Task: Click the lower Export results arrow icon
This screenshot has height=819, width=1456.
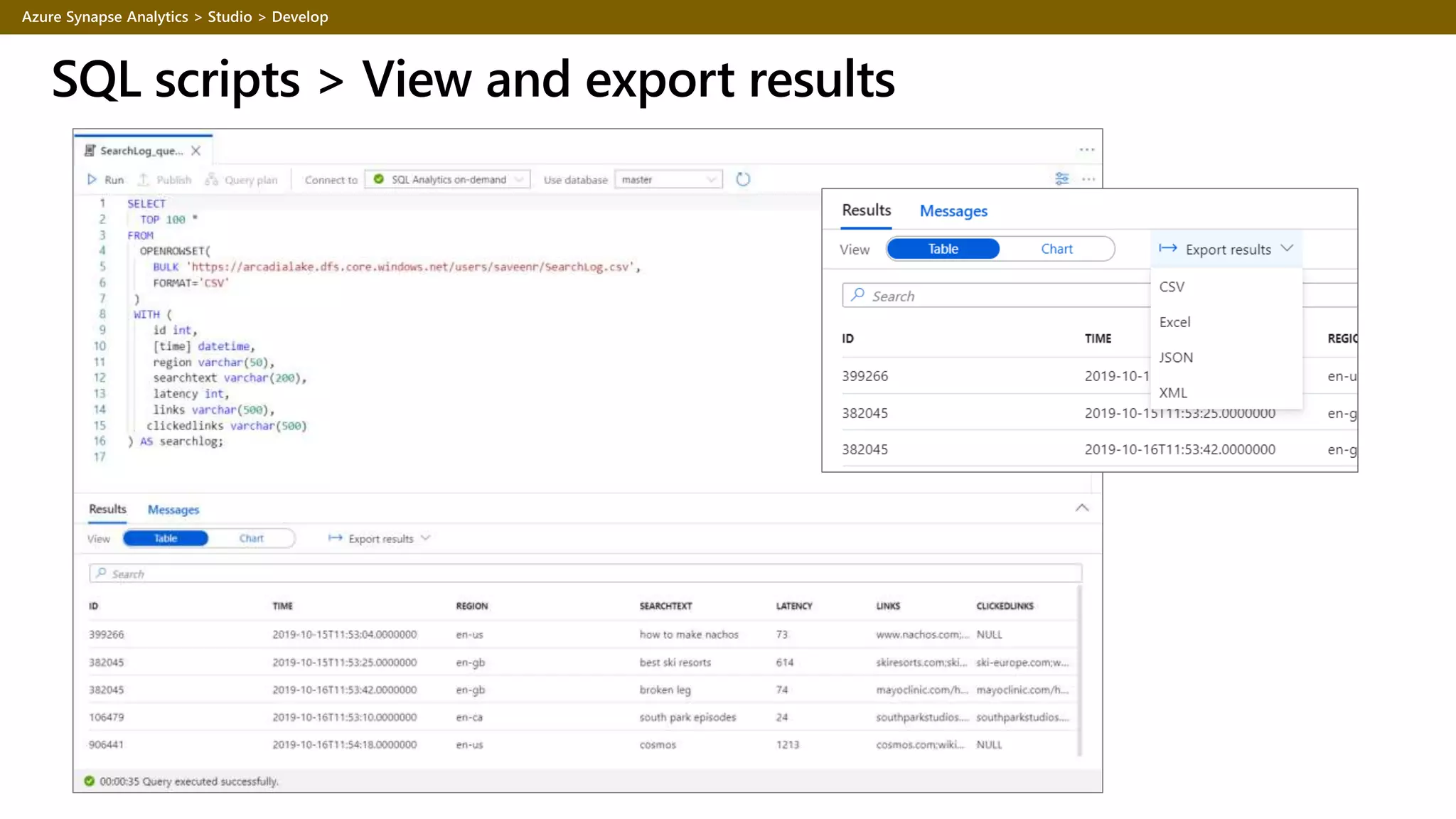Action: click(x=336, y=538)
